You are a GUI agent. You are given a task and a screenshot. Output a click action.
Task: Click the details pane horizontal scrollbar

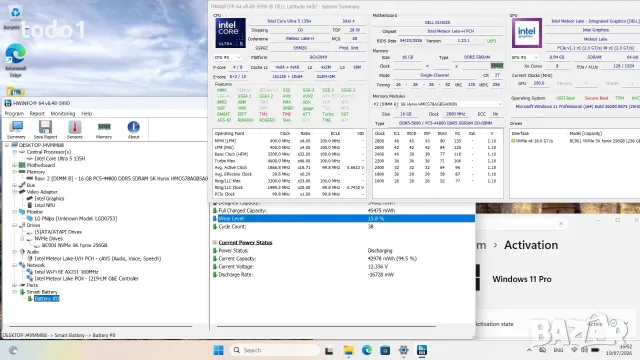click(x=327, y=327)
